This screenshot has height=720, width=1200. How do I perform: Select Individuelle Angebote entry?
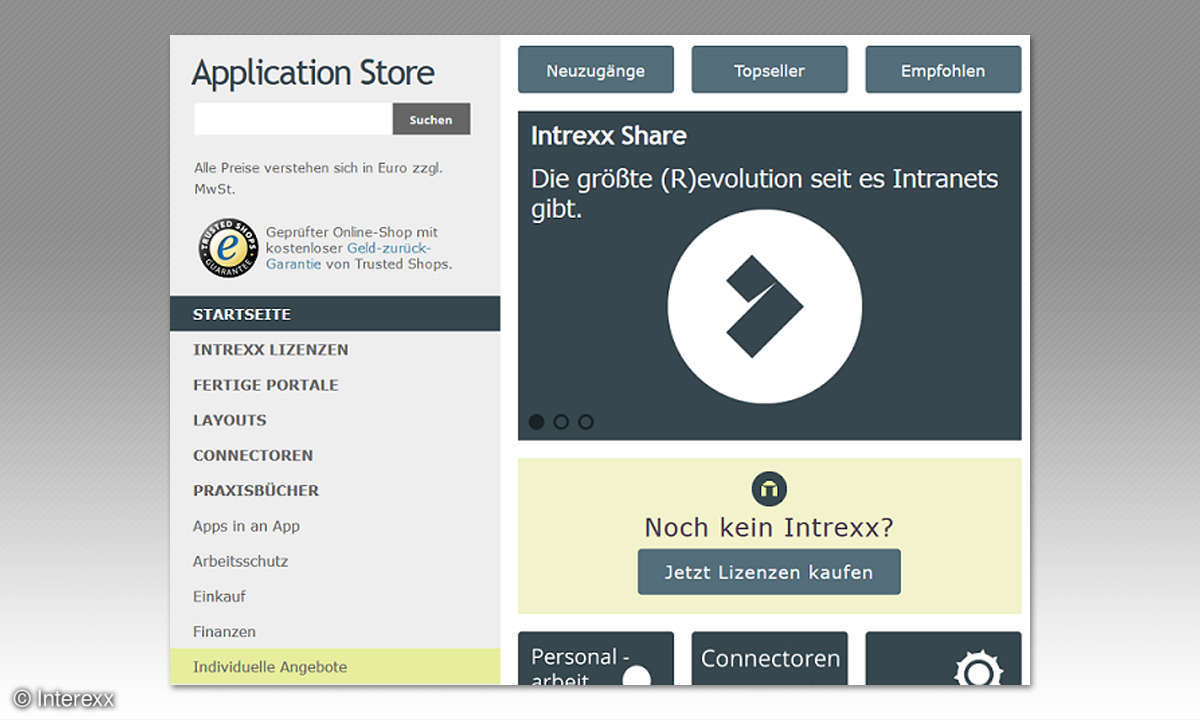click(335, 667)
